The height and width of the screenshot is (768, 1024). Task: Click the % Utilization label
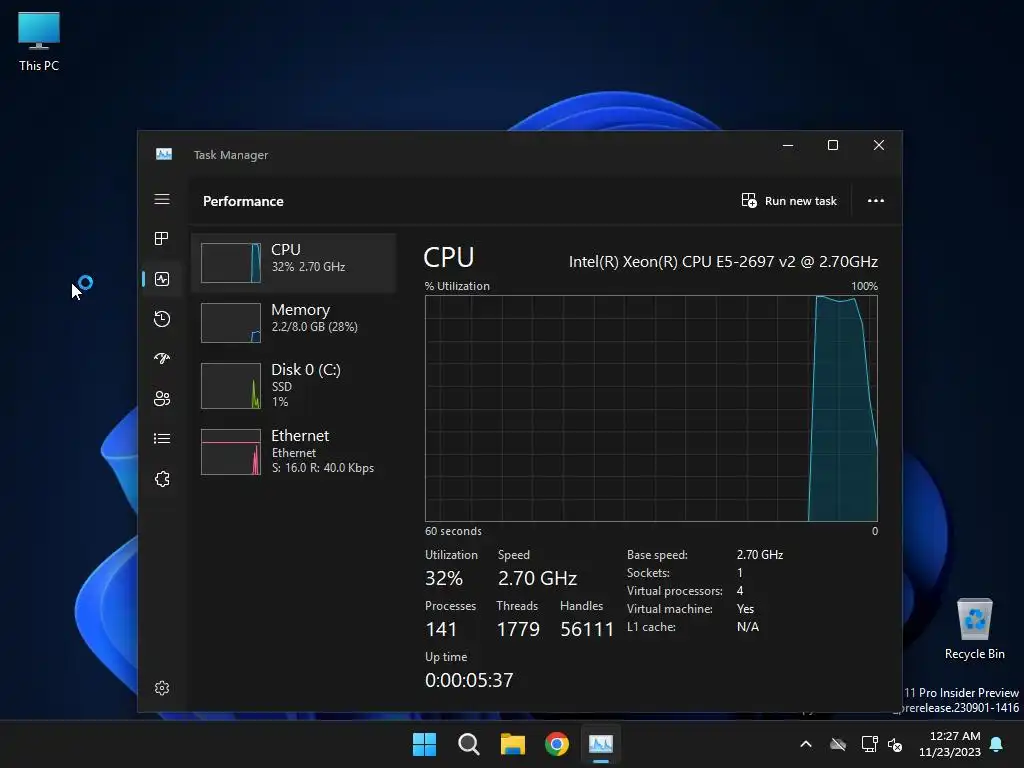457,286
